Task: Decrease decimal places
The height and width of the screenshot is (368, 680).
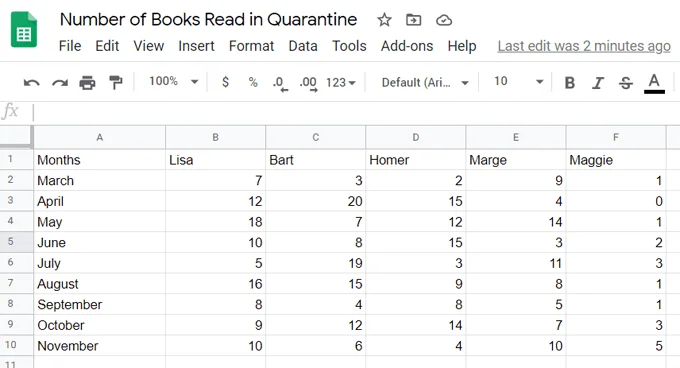Action: click(280, 83)
